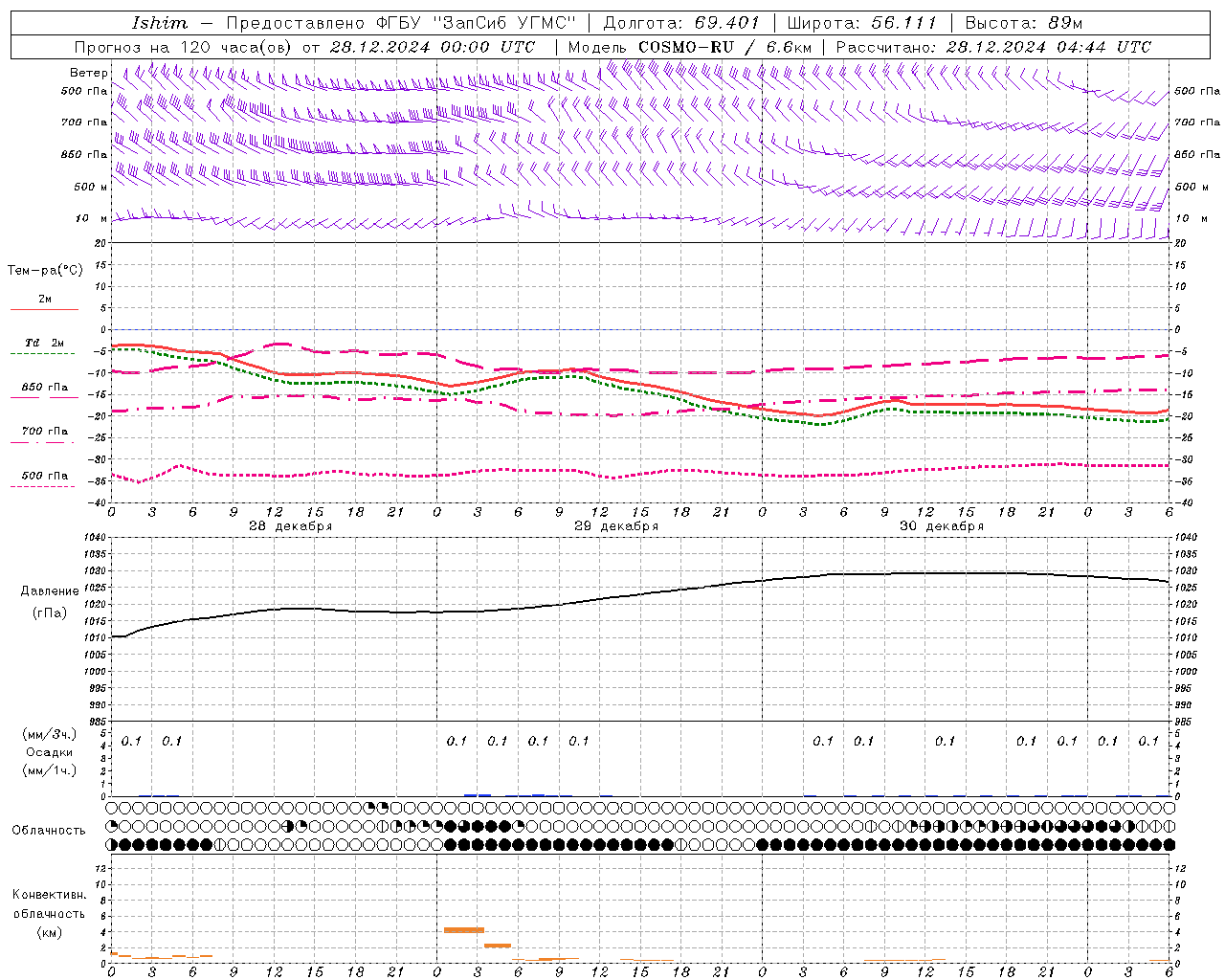Click the latitude value "Широта: 56.111"
Viewport: 1225px width, 980px height.
[x=861, y=23]
